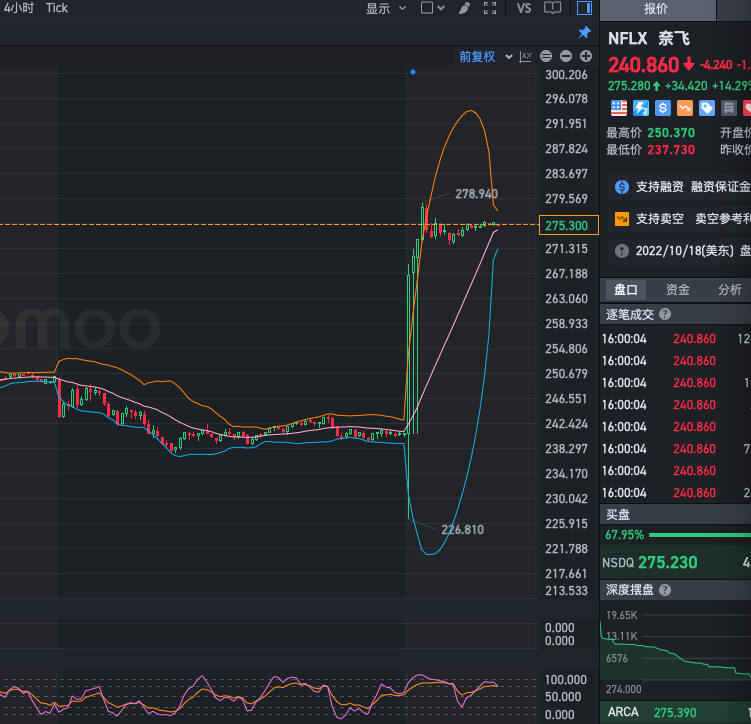This screenshot has height=724, width=751.
Task: Open the XY axis settings icon
Action: click(x=525, y=57)
